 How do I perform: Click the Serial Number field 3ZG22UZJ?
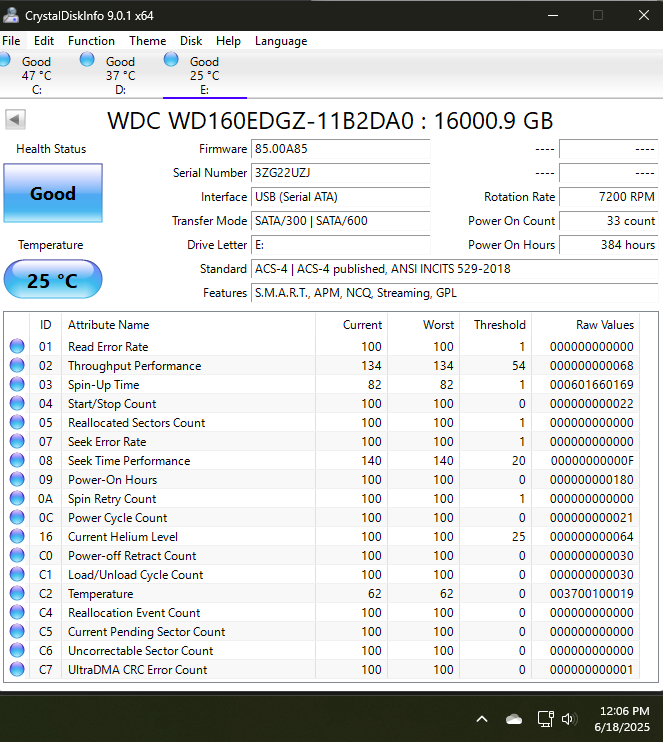point(340,173)
